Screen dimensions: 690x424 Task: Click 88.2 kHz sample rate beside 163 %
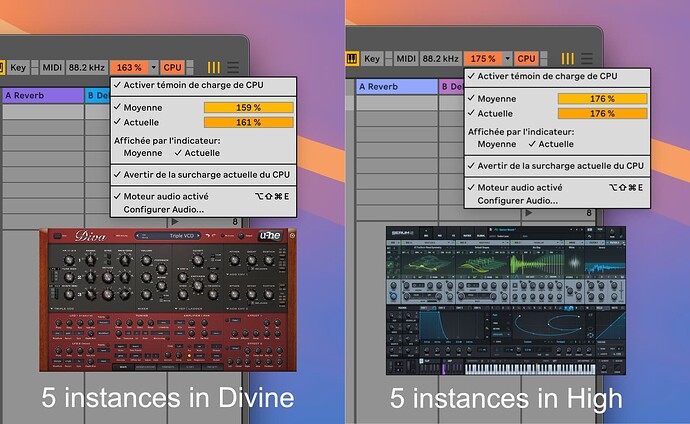pos(86,67)
